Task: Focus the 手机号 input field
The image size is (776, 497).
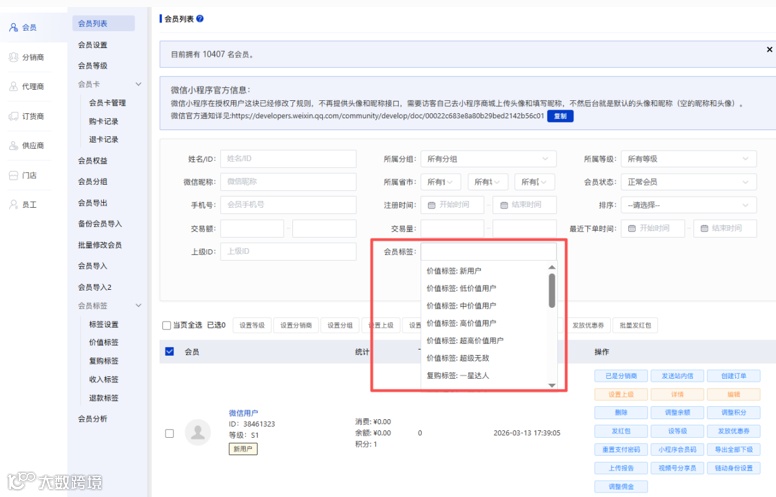Action: point(288,205)
